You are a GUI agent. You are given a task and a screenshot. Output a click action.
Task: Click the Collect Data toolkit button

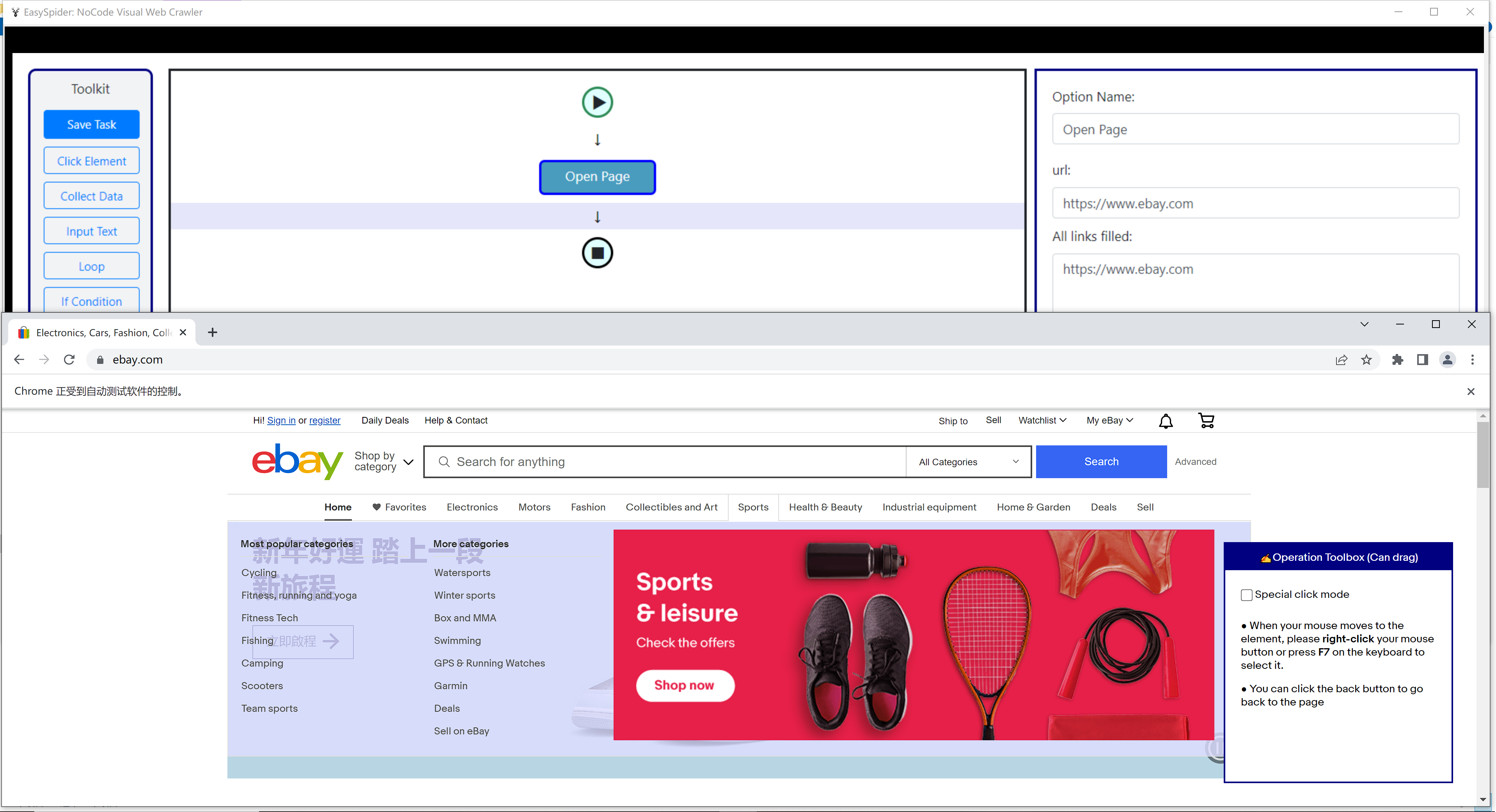[x=92, y=196]
